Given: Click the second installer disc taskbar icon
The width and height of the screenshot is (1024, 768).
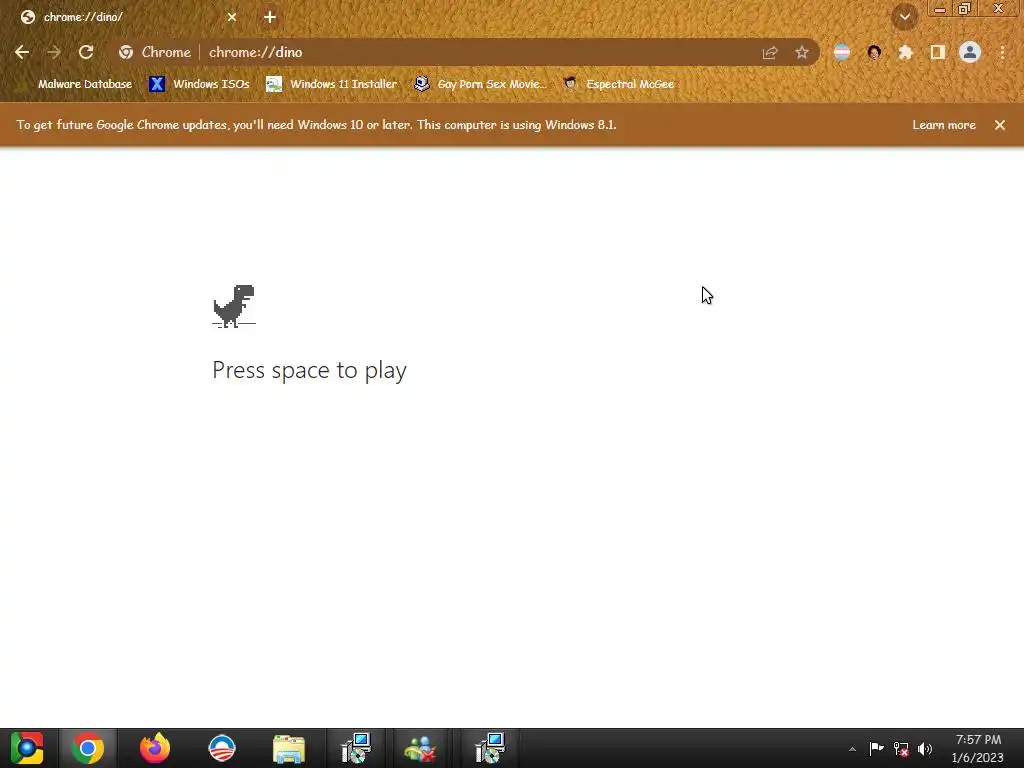Looking at the screenshot, I should 490,748.
